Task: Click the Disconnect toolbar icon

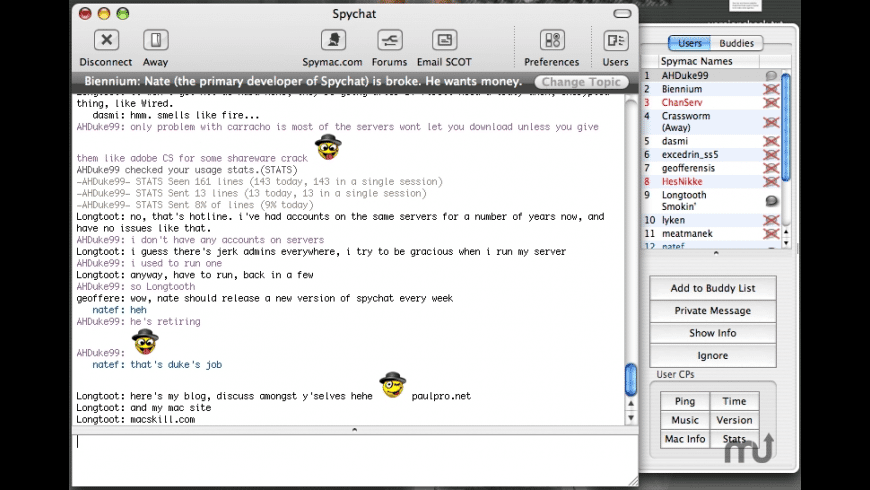Action: (x=106, y=41)
